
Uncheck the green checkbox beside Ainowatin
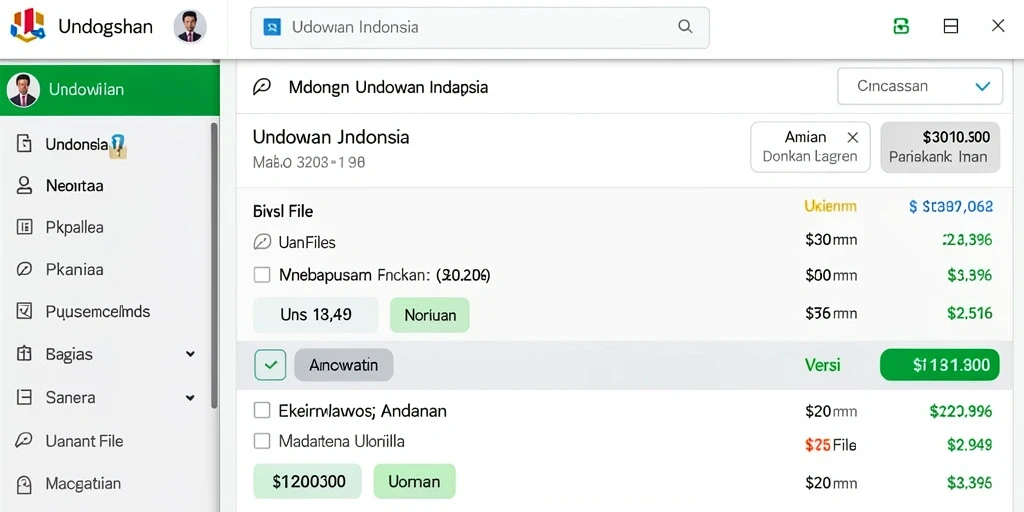(270, 365)
